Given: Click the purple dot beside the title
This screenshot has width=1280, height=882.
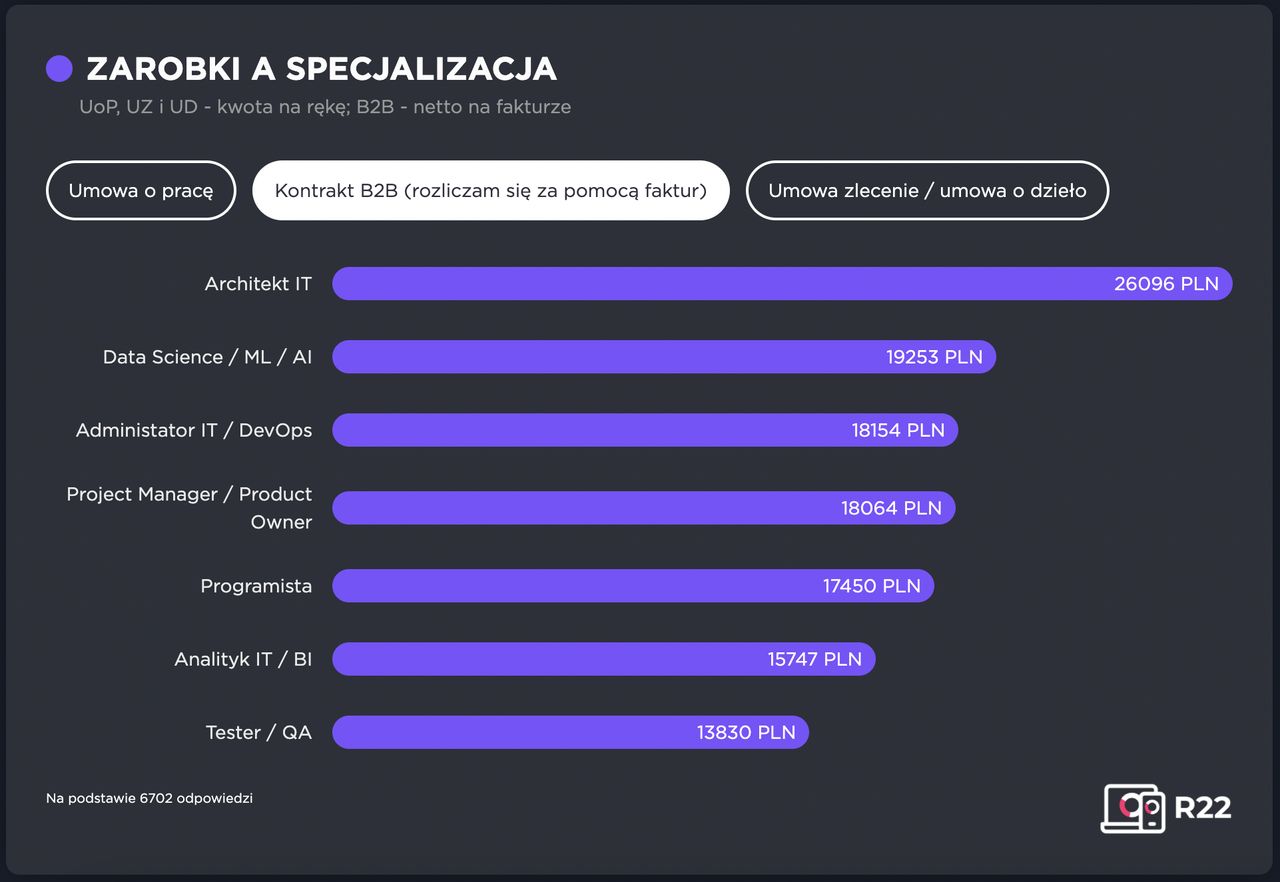Looking at the screenshot, I should click(x=59, y=68).
